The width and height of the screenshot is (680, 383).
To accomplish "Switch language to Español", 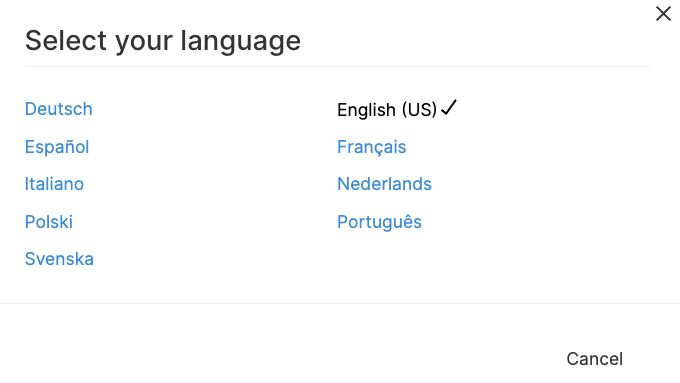I will point(57,147).
